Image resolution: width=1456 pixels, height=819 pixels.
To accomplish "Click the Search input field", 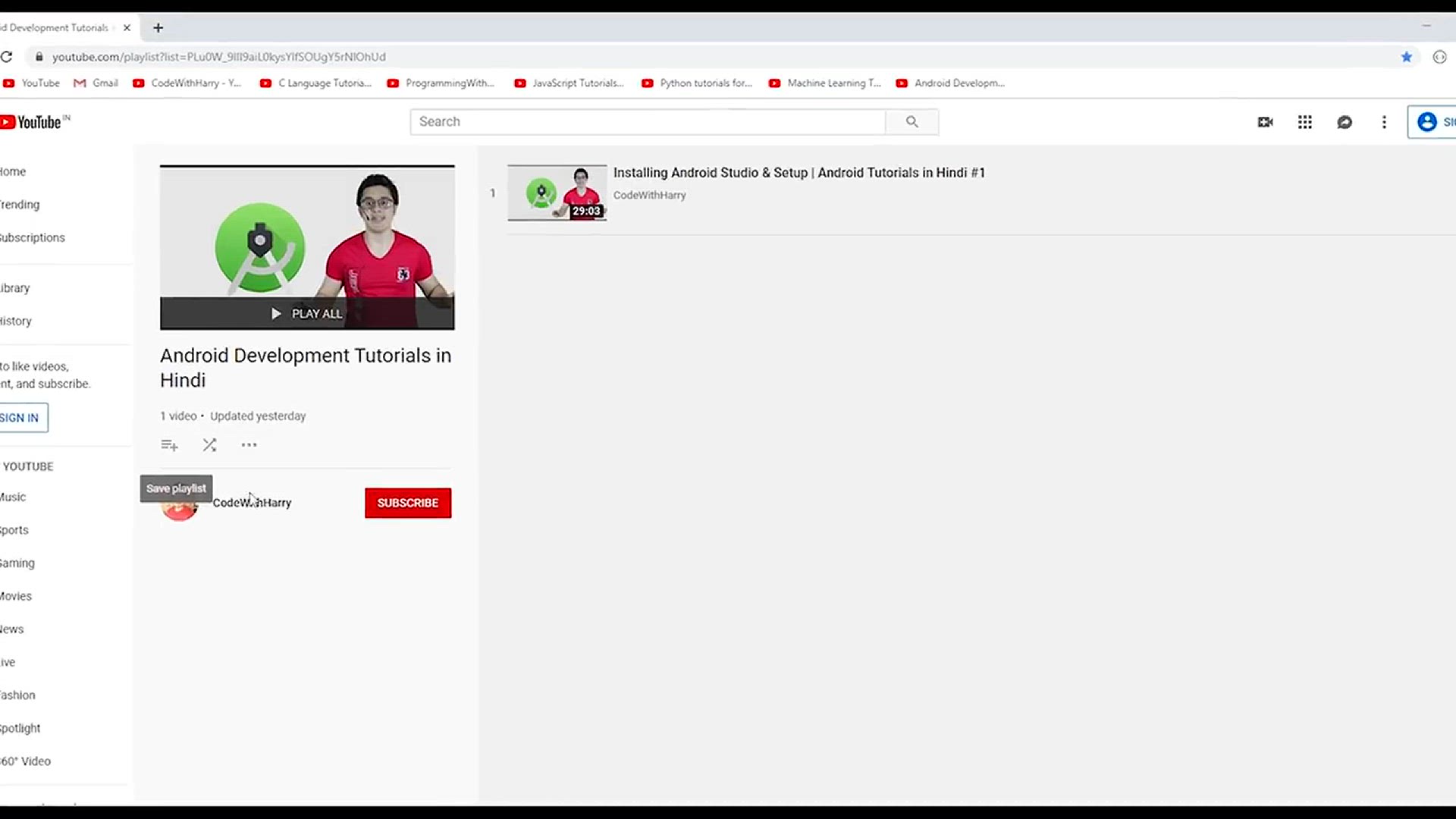I will coord(648,122).
